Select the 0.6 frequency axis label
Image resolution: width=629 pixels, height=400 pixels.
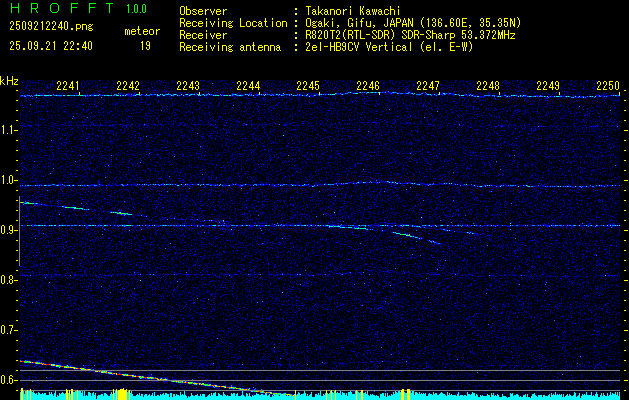tap(9, 380)
